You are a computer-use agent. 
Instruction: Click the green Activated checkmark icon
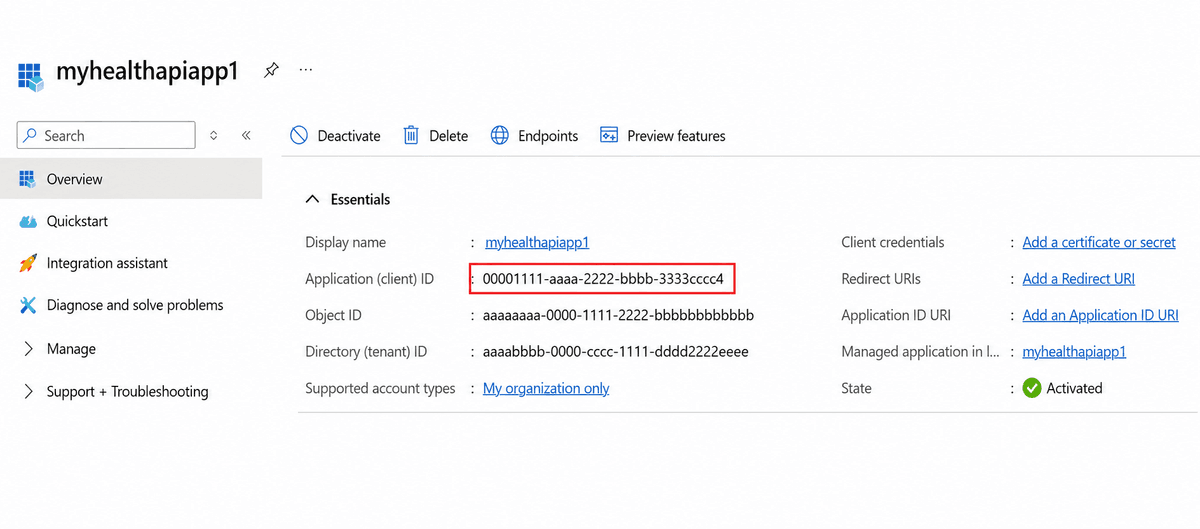(1032, 388)
